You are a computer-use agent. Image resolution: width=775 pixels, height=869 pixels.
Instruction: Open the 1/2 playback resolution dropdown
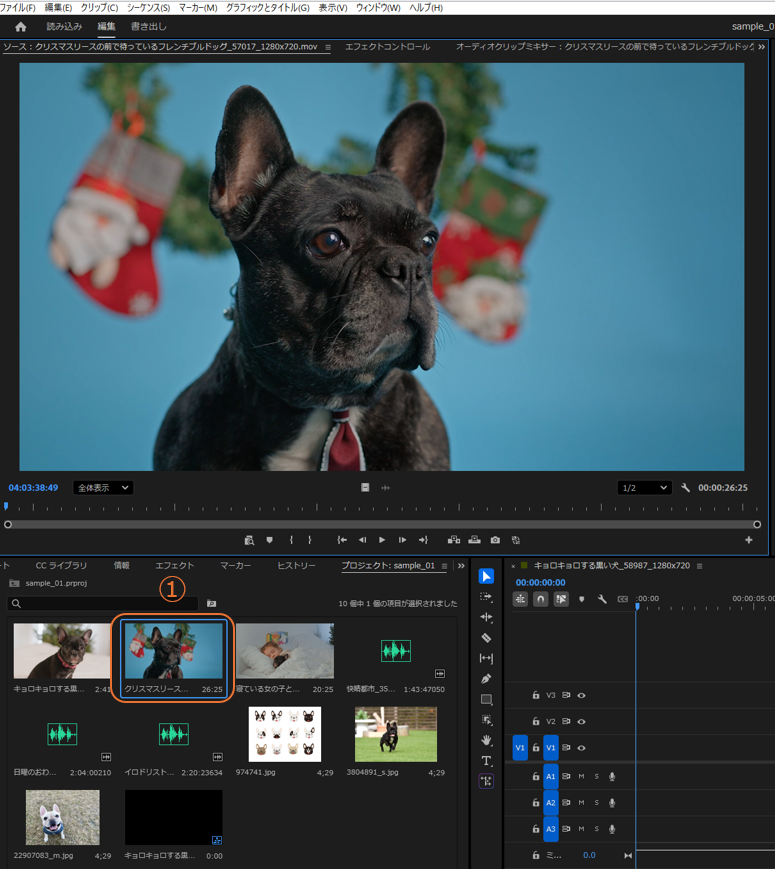pos(644,488)
